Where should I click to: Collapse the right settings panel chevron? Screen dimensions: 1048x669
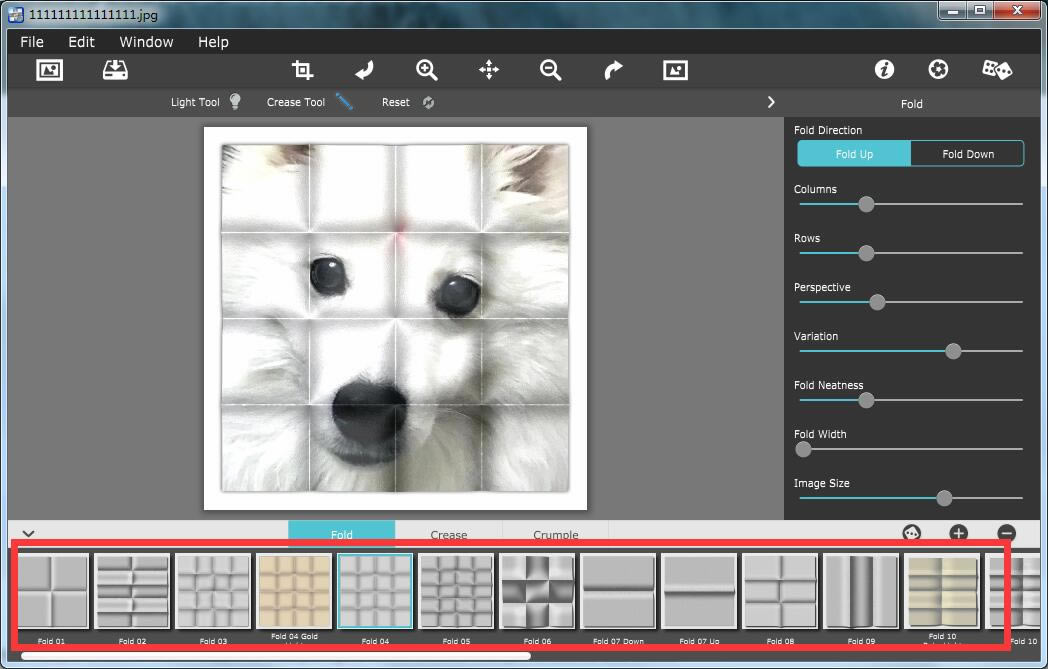(771, 102)
